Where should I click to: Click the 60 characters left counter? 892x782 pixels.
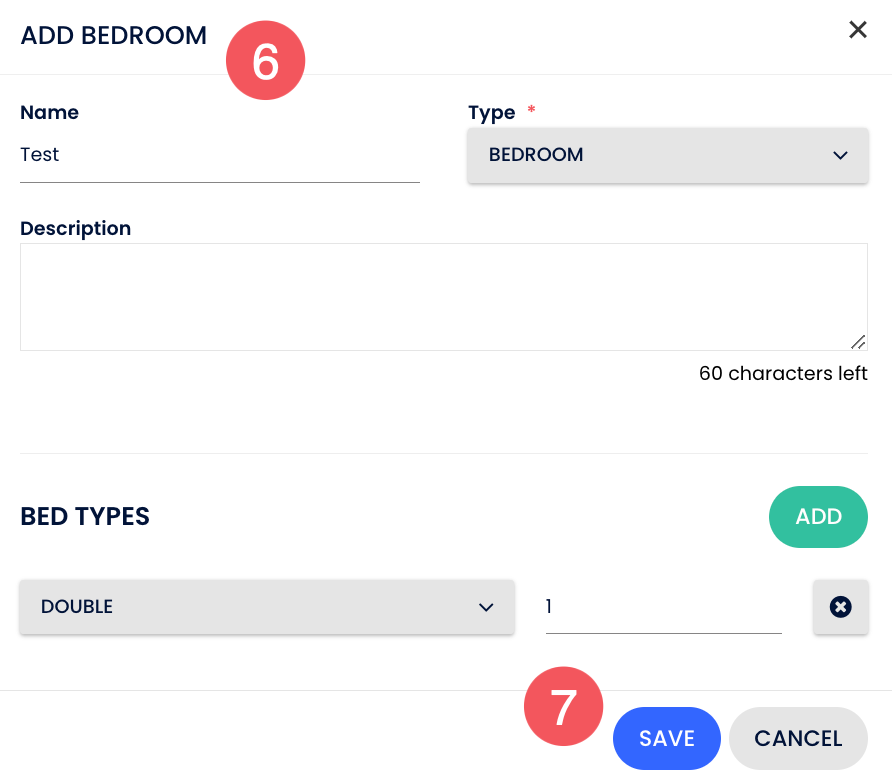point(783,374)
